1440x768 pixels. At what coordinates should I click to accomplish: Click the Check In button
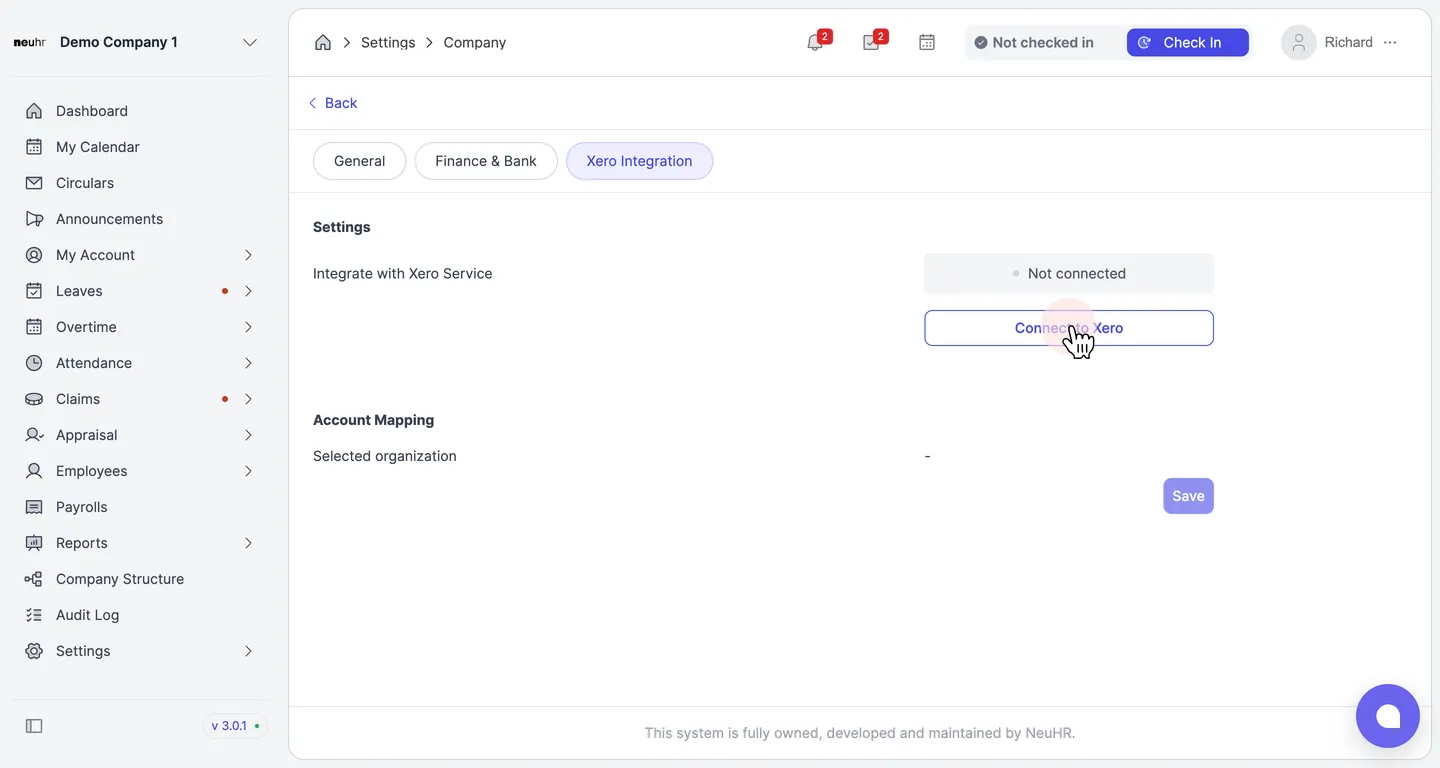[1187, 42]
